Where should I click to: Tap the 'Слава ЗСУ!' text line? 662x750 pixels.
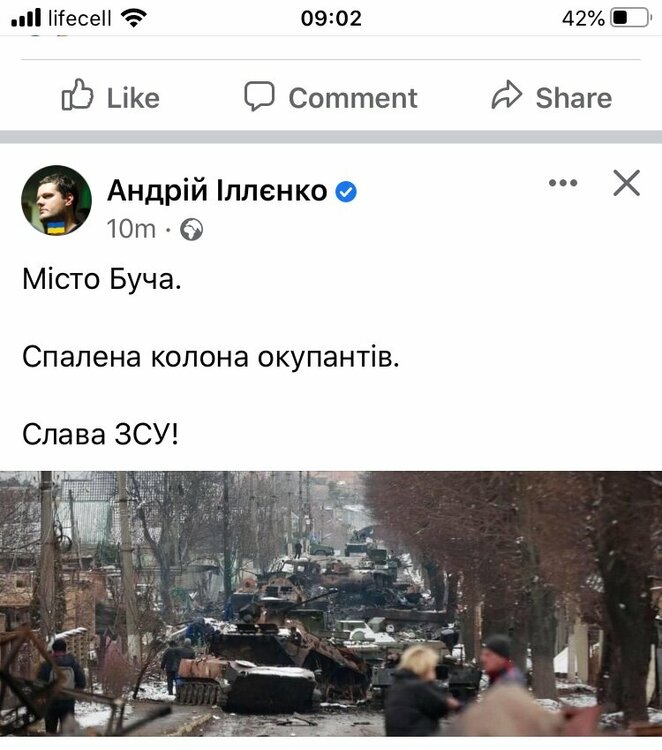(x=100, y=435)
